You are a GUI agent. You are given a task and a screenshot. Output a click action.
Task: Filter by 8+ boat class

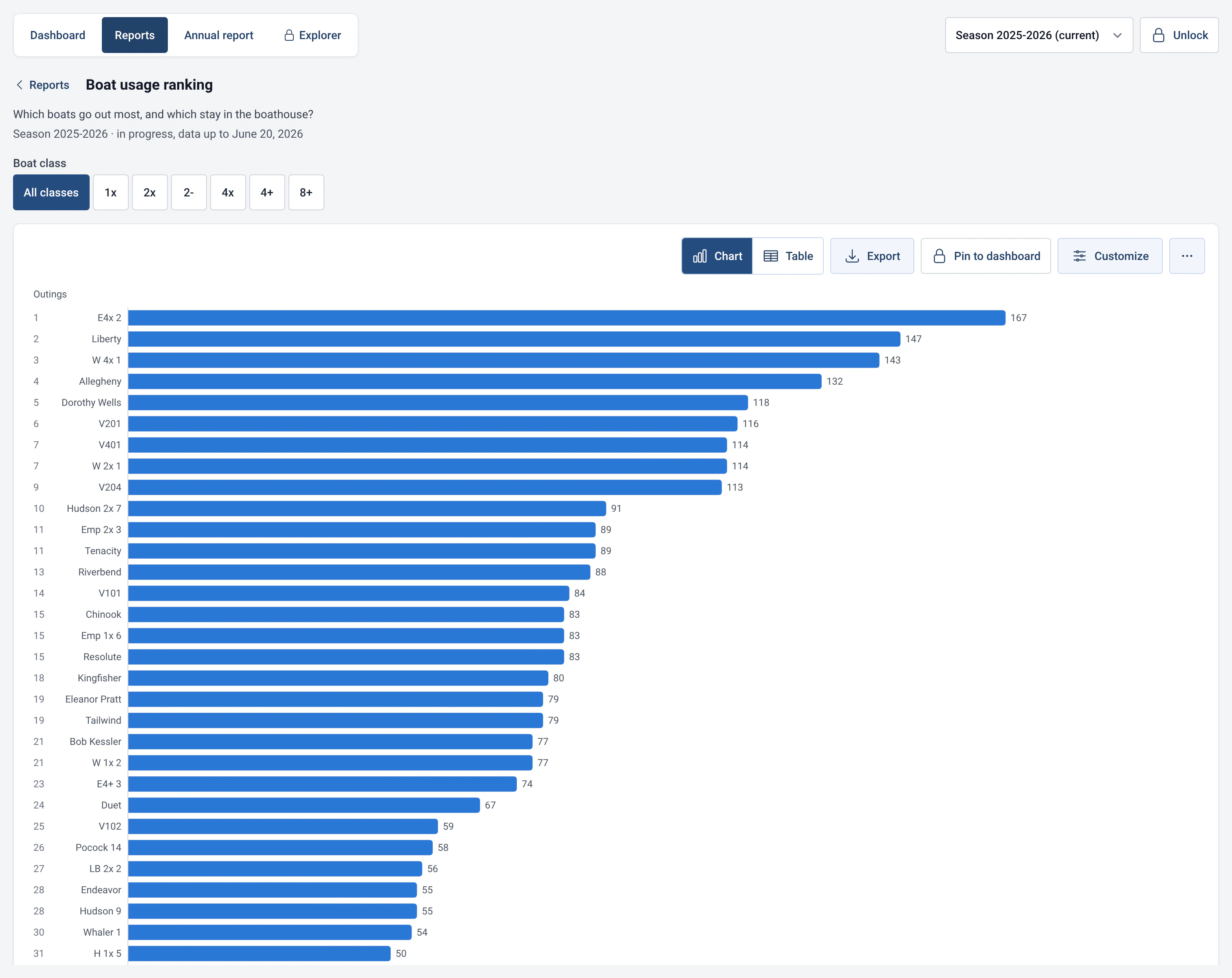pyautogui.click(x=306, y=192)
